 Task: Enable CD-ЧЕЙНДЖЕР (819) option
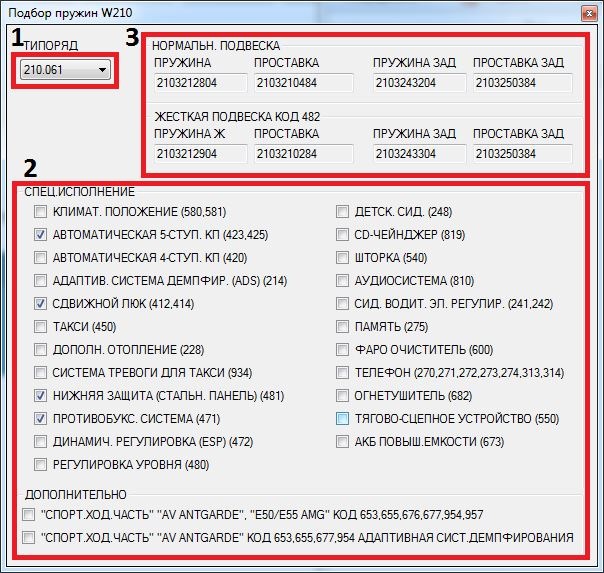(x=342, y=235)
